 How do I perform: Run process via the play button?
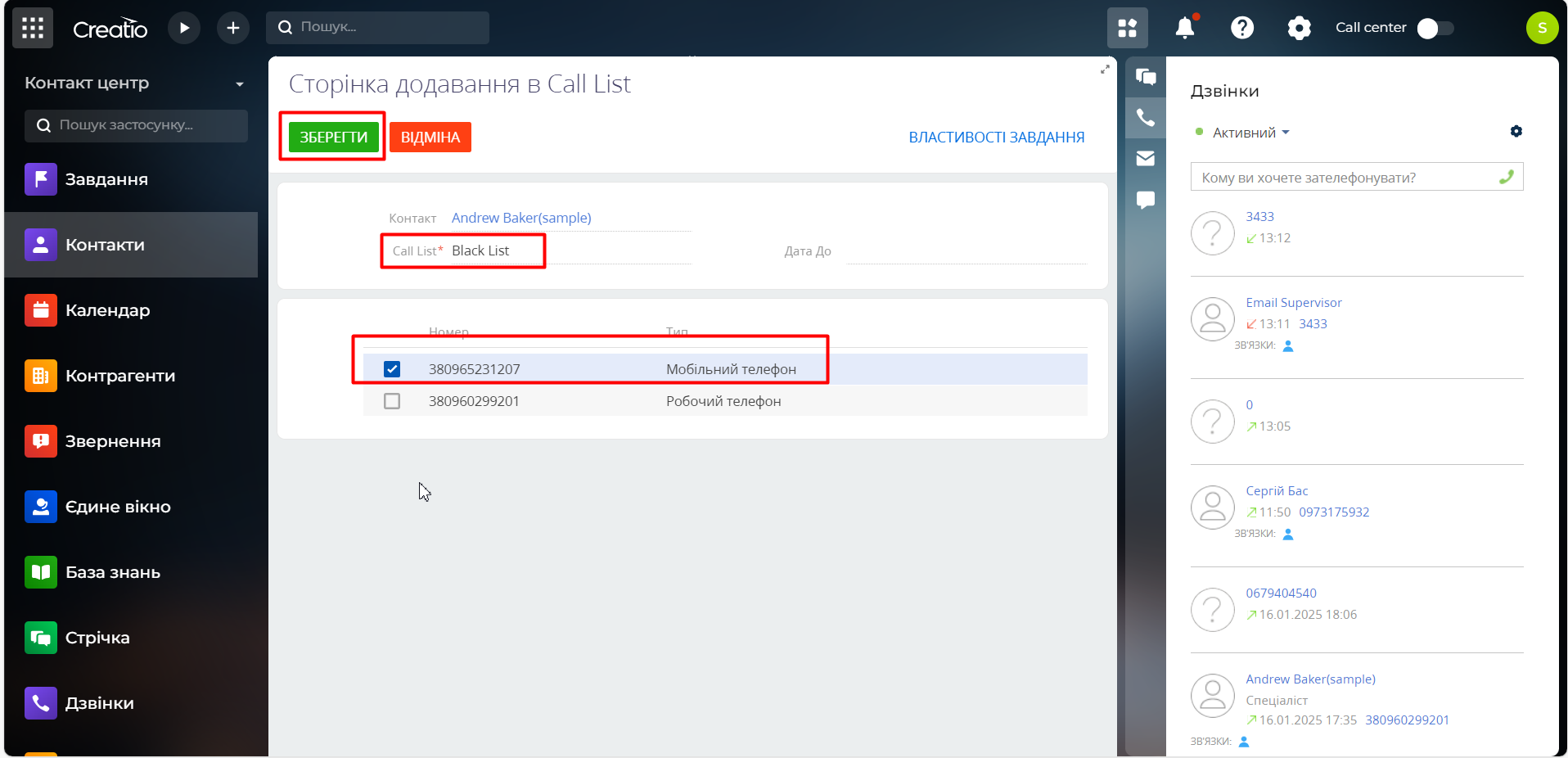coord(184,28)
